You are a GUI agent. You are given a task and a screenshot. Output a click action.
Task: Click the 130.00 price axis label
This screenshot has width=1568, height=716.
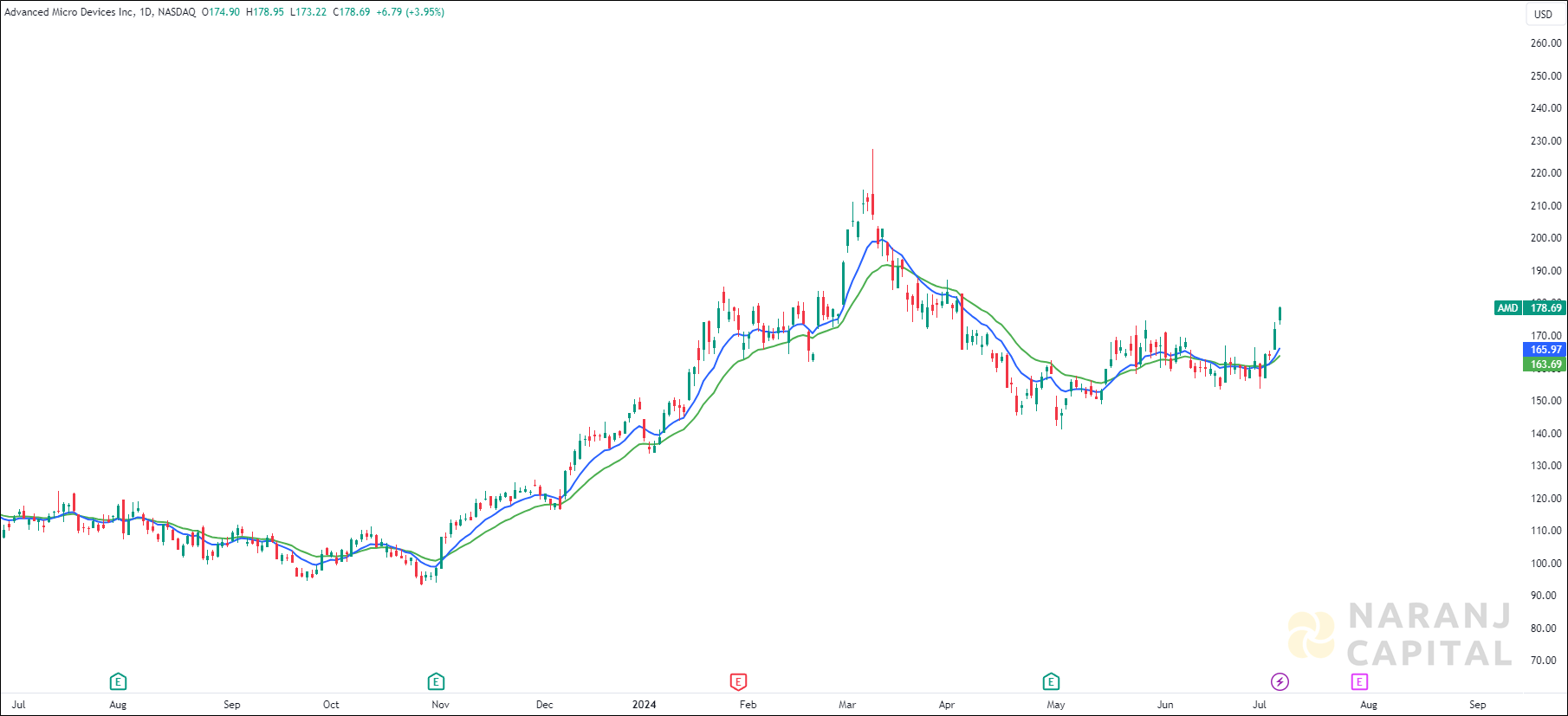1545,466
